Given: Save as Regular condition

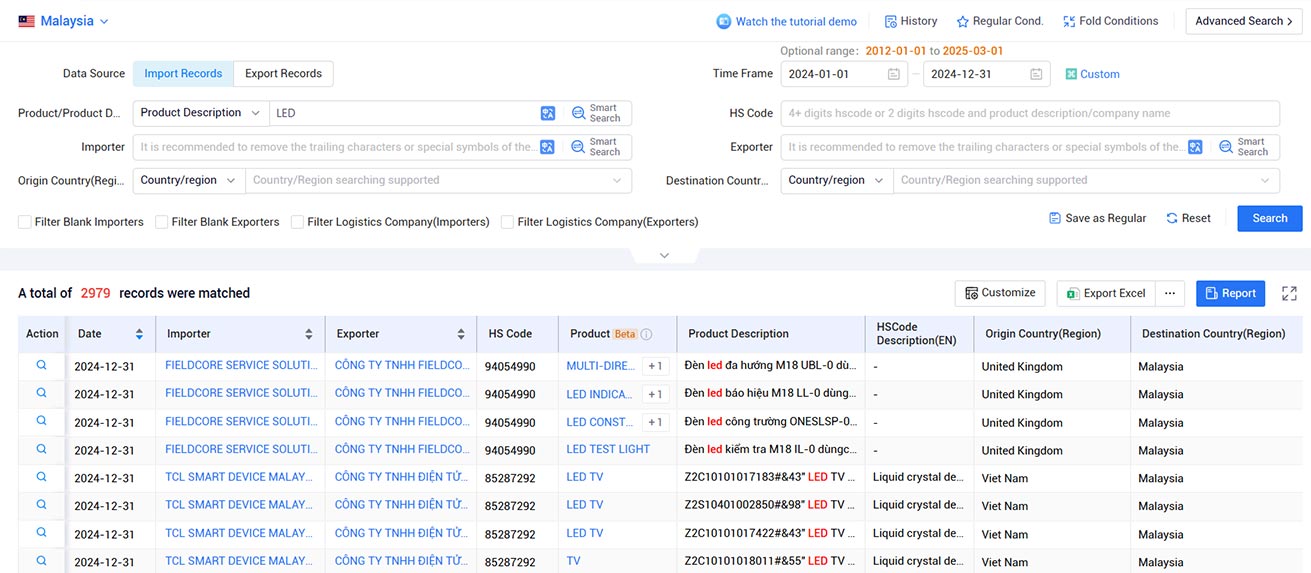Looking at the screenshot, I should (x=1097, y=218).
